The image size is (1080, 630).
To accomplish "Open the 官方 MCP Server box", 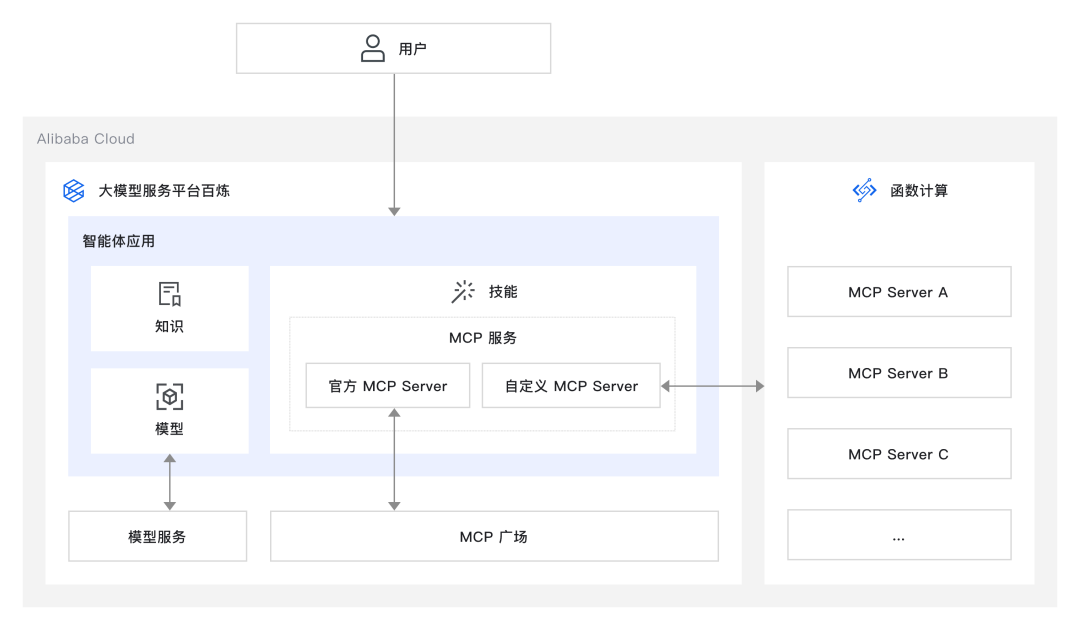I will click(x=387, y=385).
